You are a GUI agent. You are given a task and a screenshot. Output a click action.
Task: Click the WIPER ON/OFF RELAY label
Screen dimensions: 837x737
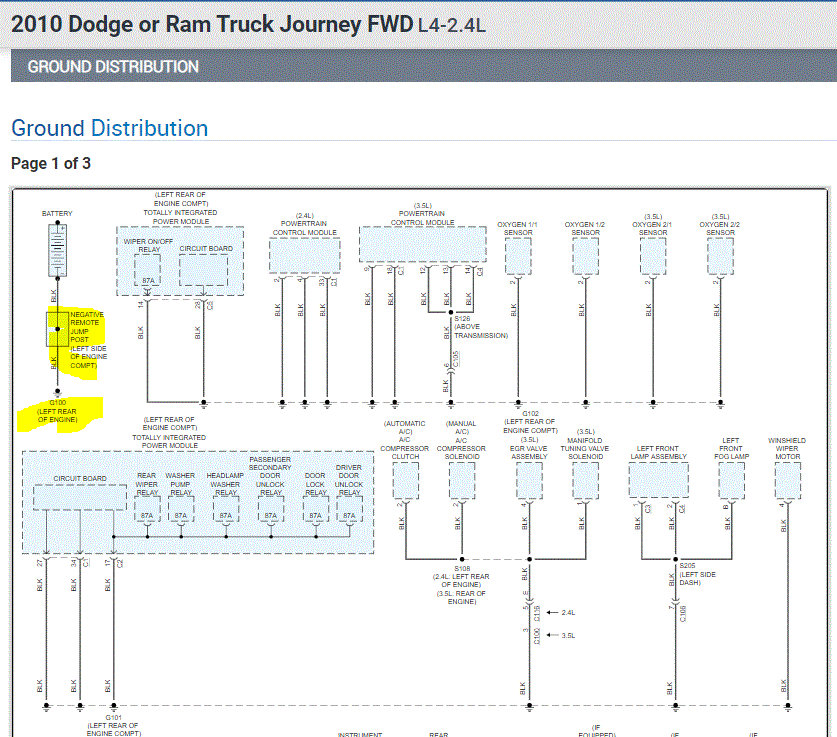click(148, 245)
